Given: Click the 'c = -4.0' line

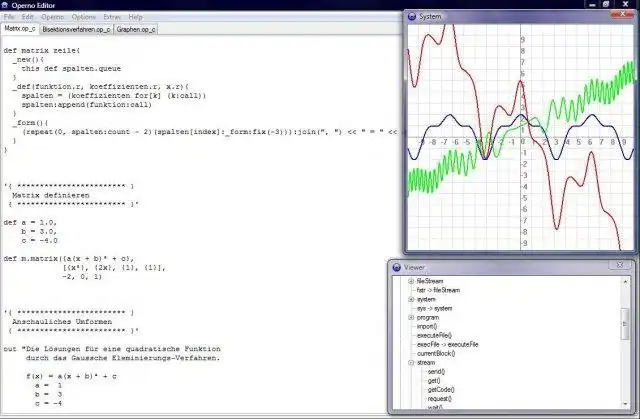Looking at the screenshot, I should pyautogui.click(x=40, y=240).
